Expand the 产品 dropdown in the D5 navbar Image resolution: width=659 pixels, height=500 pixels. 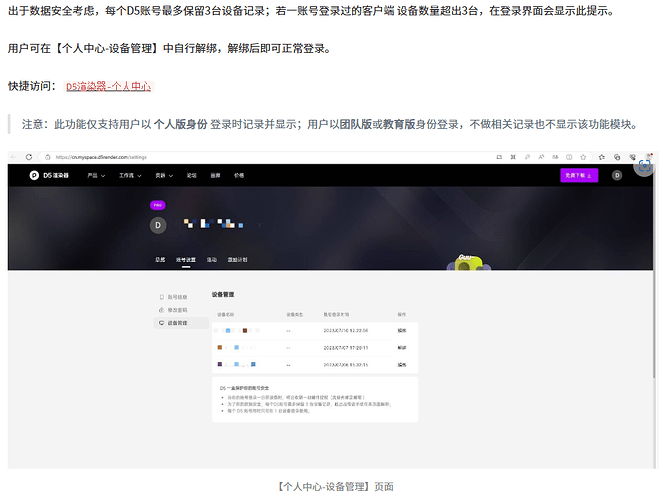(96, 176)
